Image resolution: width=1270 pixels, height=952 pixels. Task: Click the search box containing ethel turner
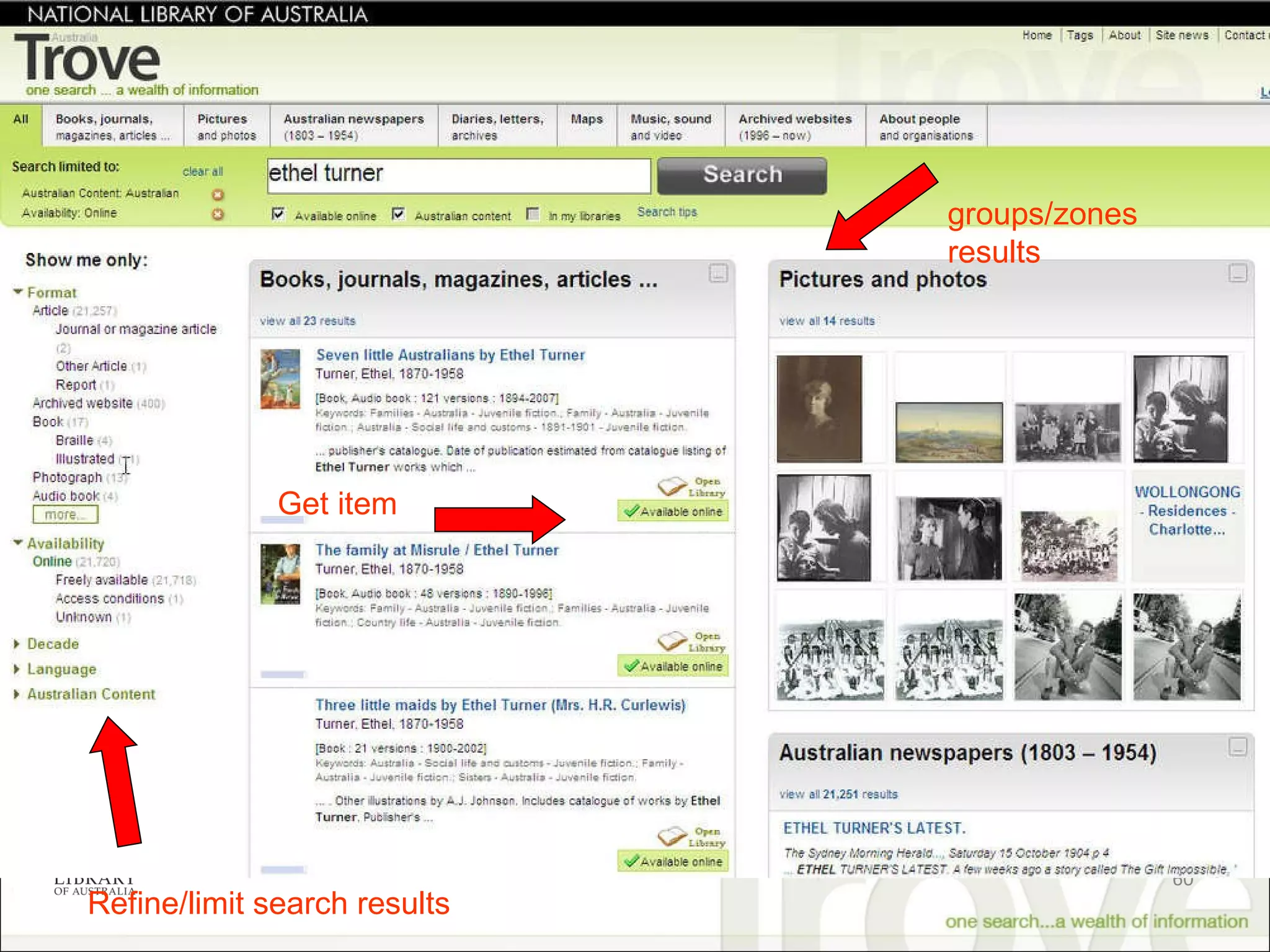click(459, 175)
